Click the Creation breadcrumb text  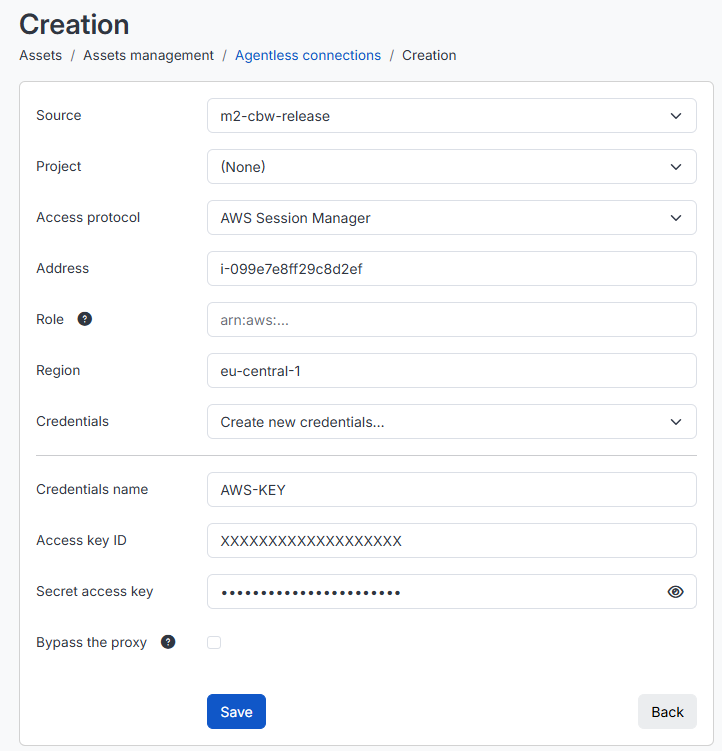click(429, 56)
